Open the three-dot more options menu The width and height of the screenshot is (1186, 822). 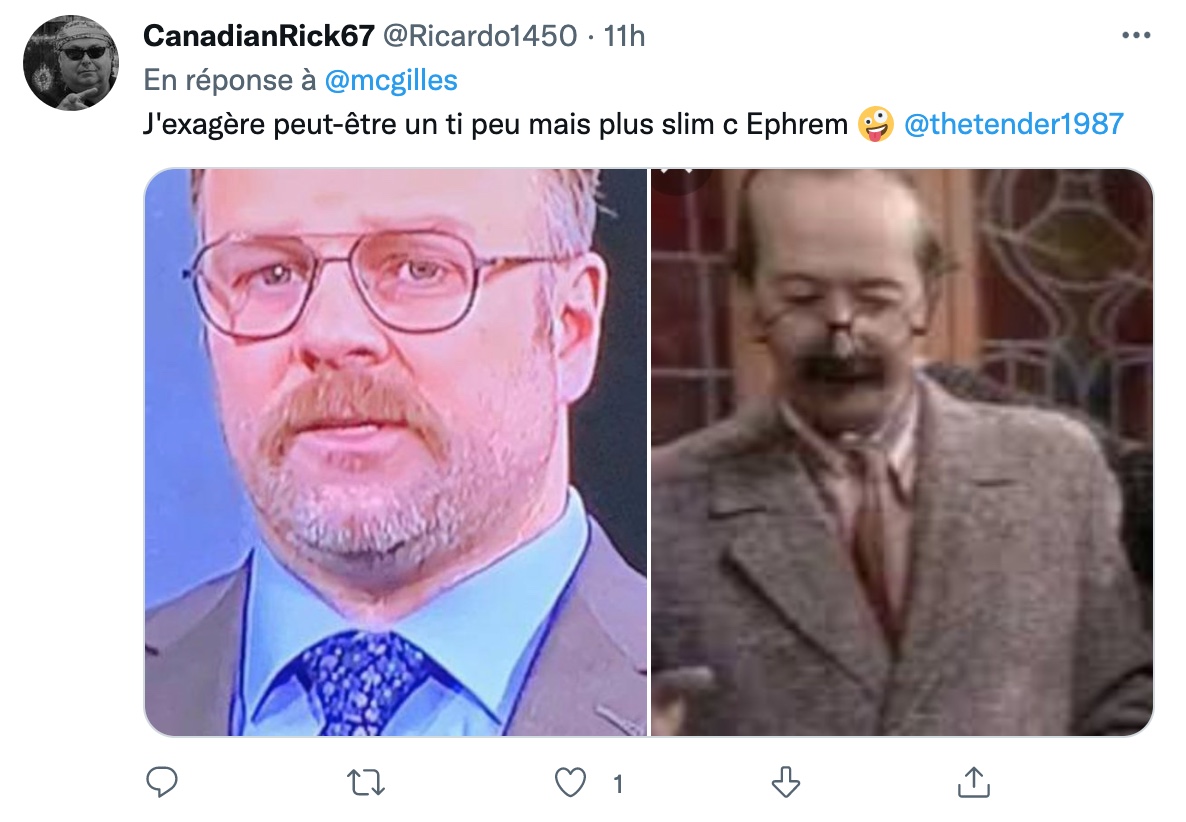pos(1136,36)
